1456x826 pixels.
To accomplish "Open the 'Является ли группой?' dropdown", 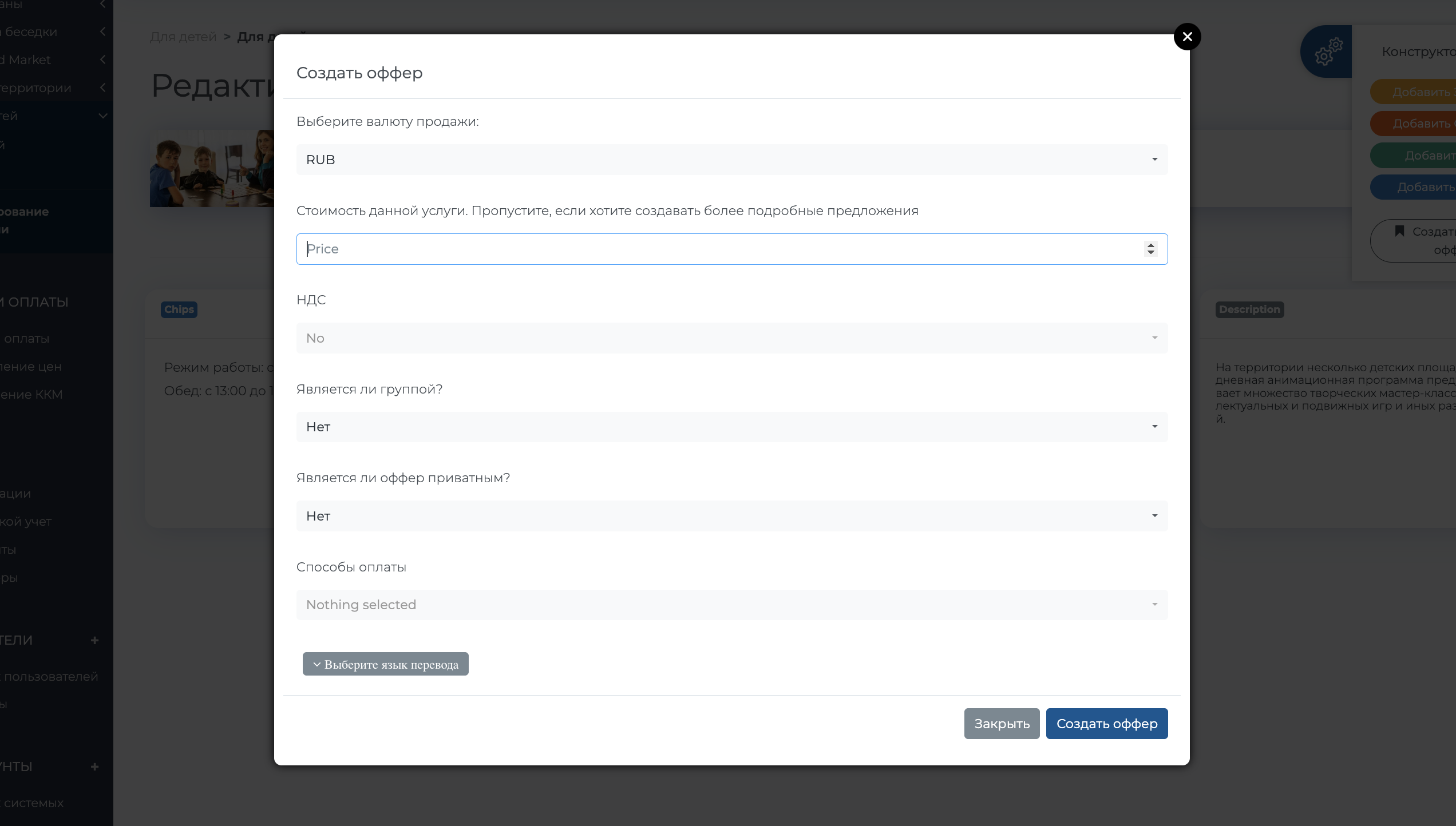I will click(731, 427).
